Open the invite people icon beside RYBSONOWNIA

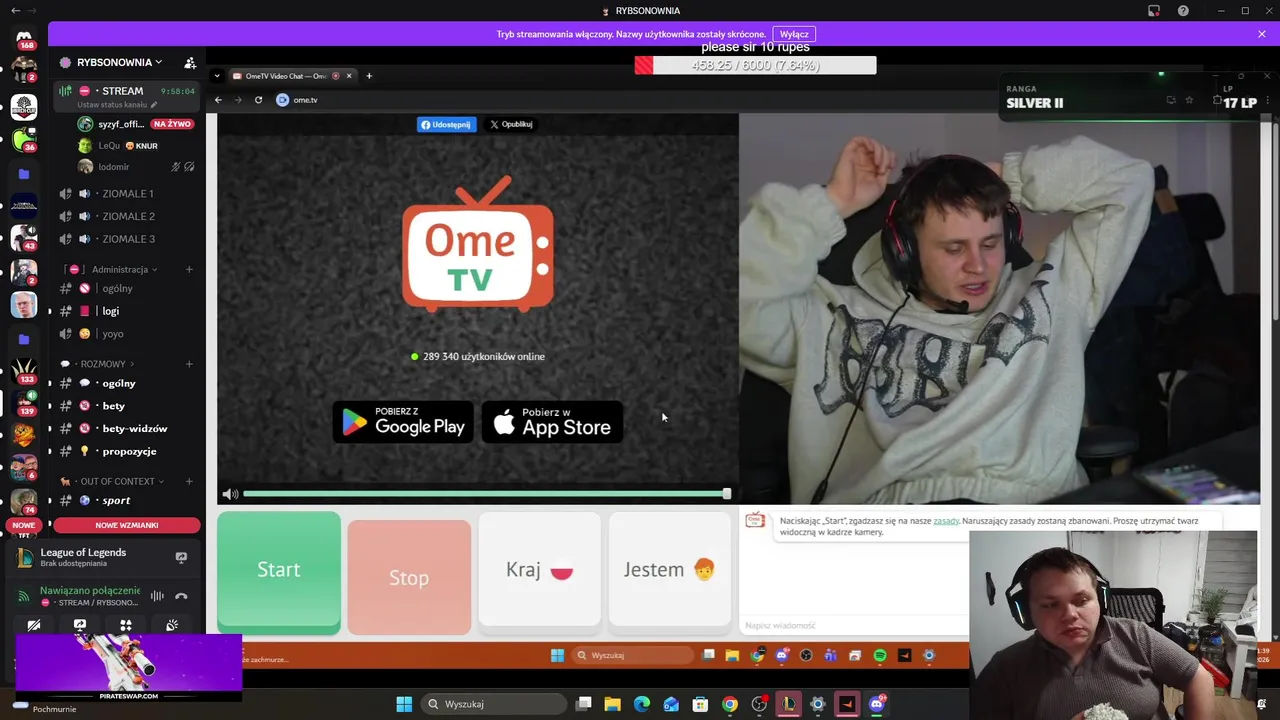(190, 62)
